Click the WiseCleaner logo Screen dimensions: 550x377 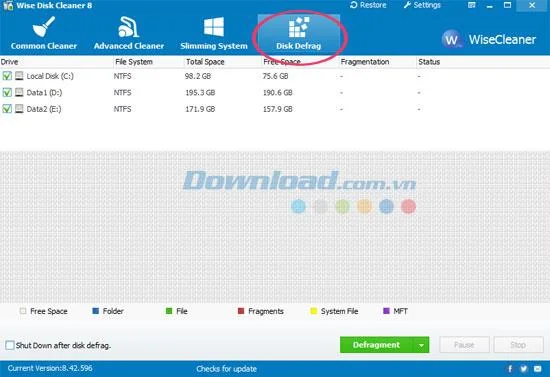point(489,39)
